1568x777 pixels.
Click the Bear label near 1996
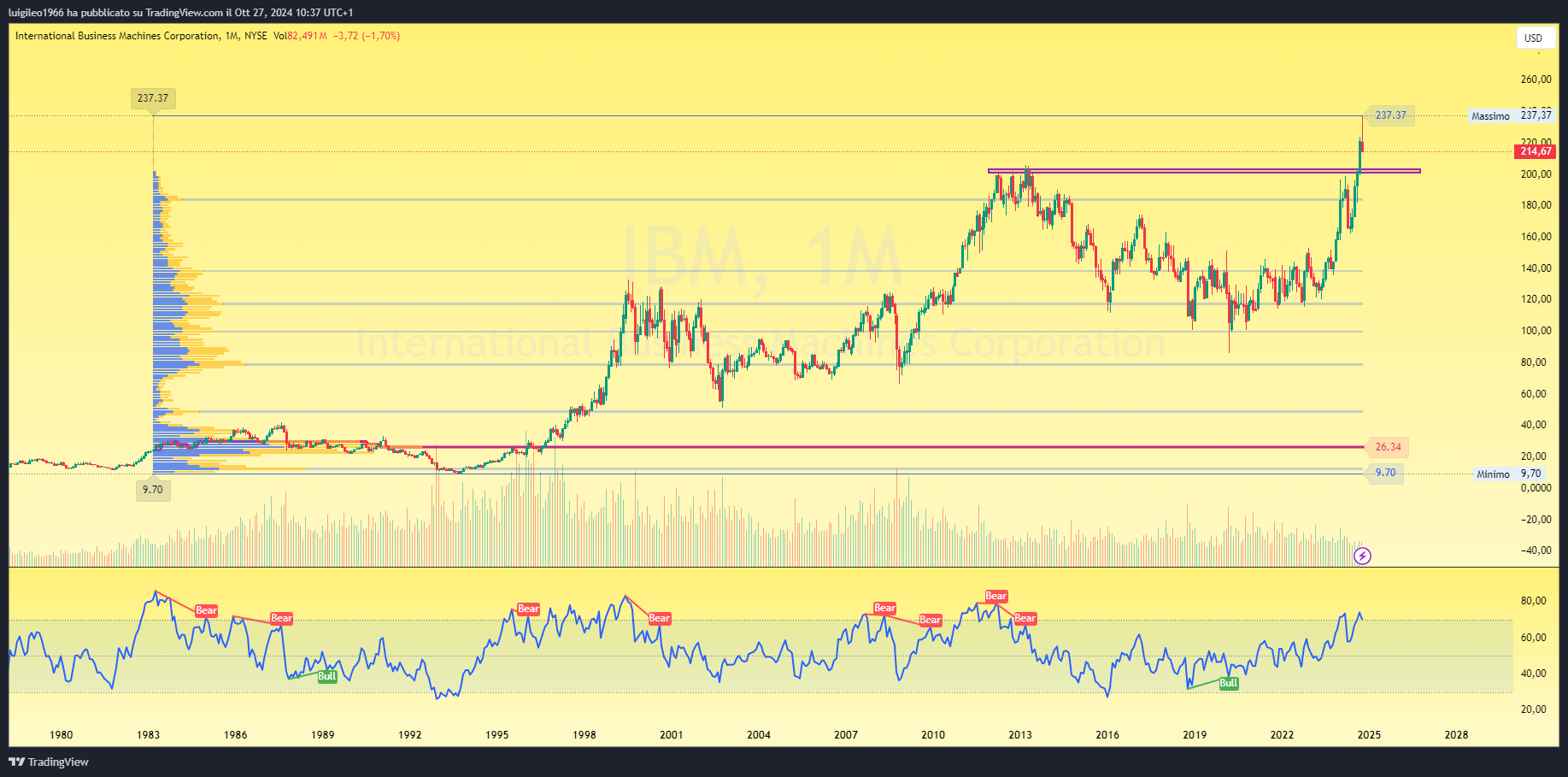point(529,609)
